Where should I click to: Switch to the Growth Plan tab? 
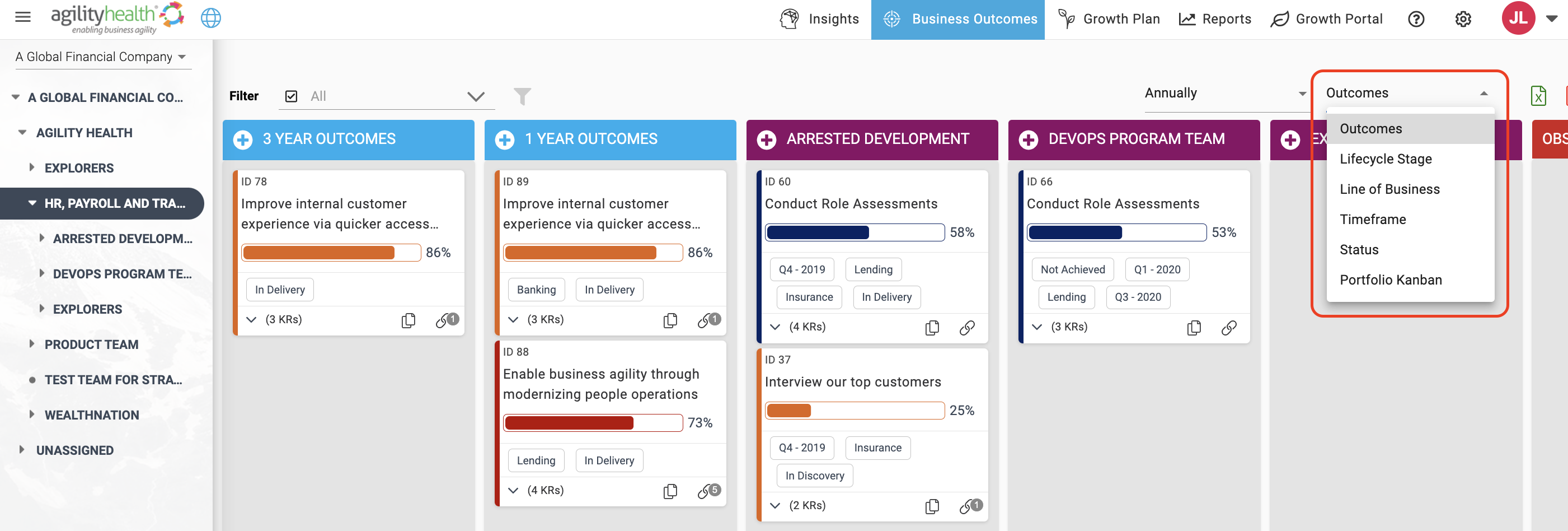[1109, 19]
